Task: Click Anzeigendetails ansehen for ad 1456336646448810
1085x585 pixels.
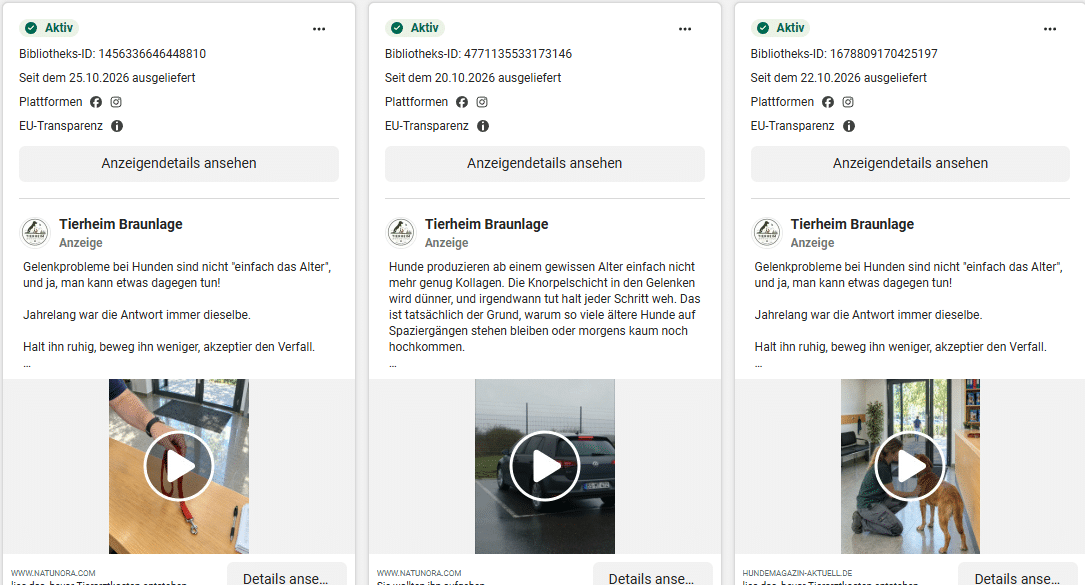Action: pos(179,163)
